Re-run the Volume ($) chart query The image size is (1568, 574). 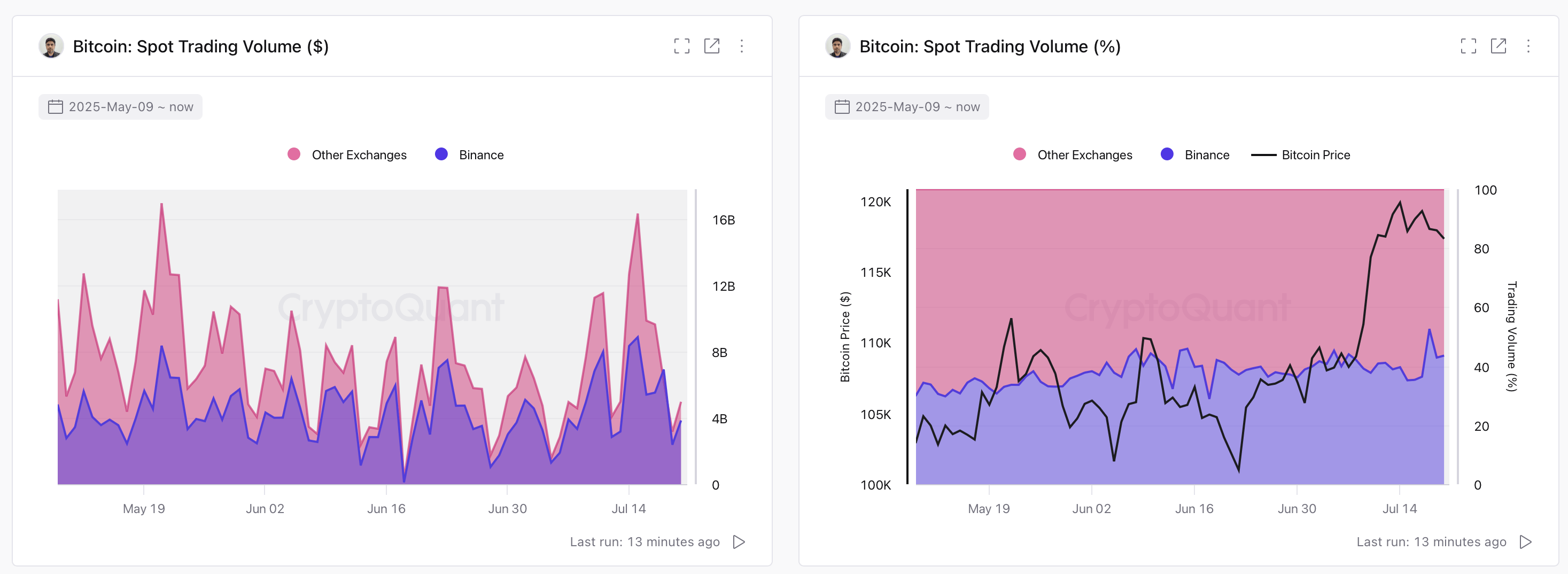point(739,542)
